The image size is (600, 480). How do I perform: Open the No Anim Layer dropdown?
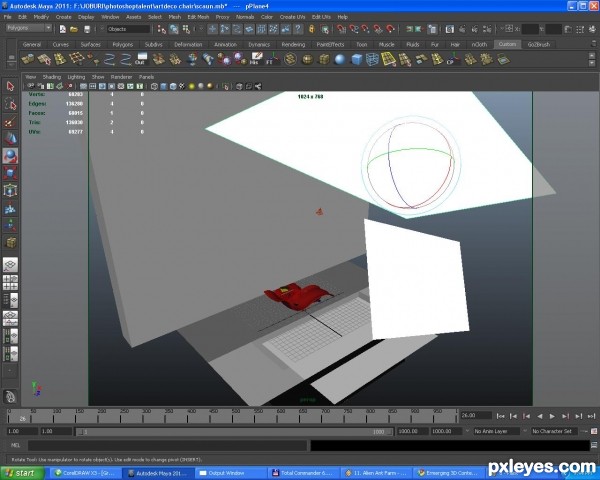[x=496, y=431]
